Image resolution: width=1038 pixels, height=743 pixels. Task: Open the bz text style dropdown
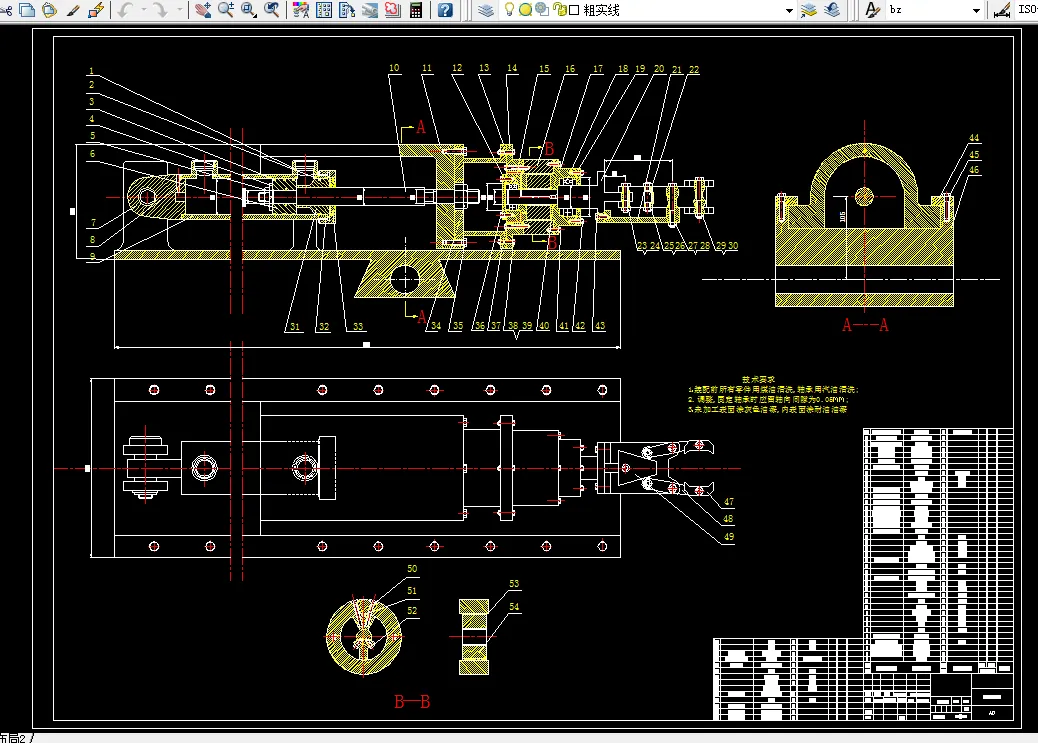(x=976, y=10)
